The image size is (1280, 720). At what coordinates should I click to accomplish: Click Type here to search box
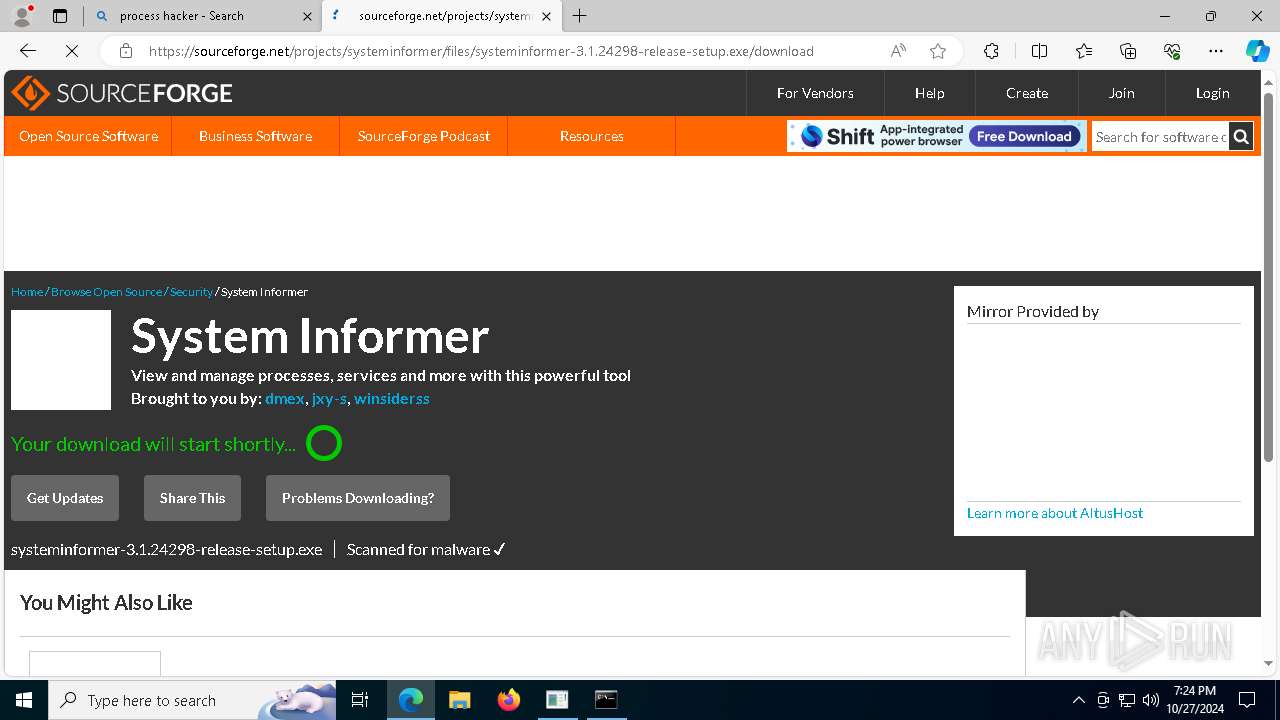(x=192, y=700)
